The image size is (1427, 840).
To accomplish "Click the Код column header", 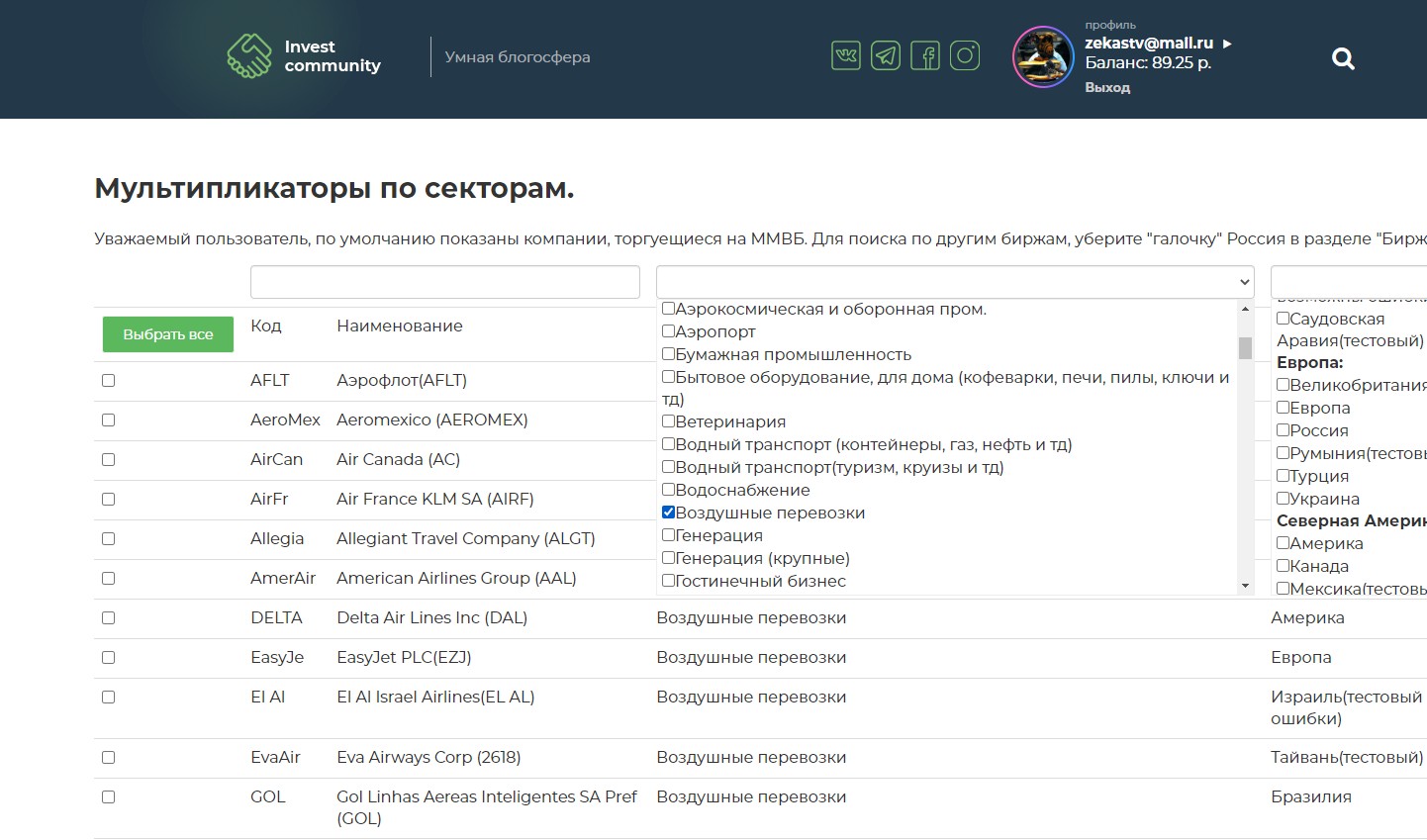I will point(266,326).
